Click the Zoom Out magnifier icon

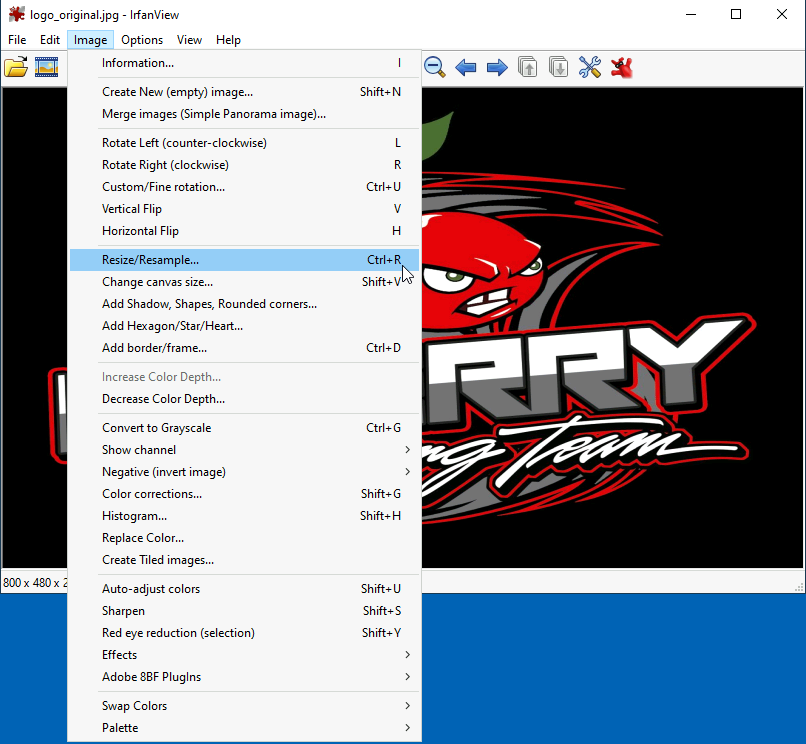(x=435, y=67)
